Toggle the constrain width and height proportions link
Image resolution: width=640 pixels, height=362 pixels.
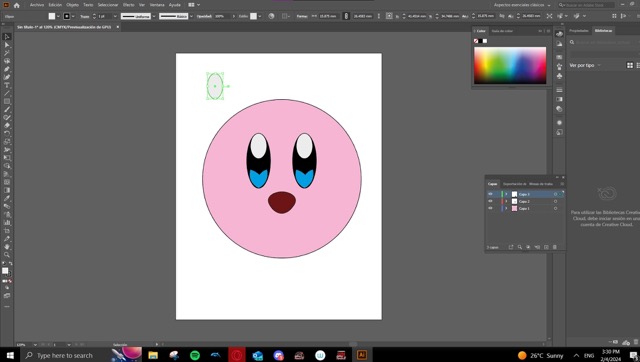346,16
